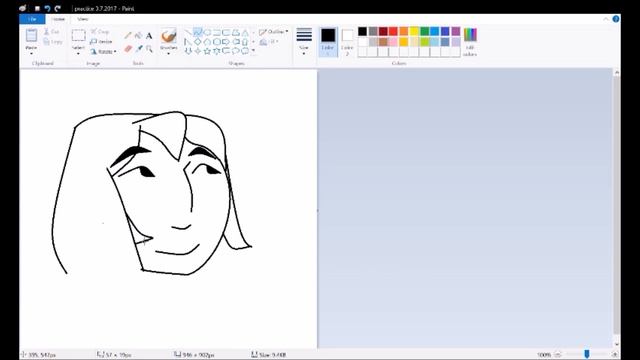The width and height of the screenshot is (640, 360).
Task: Select the Eraser tool
Action: coord(128,49)
